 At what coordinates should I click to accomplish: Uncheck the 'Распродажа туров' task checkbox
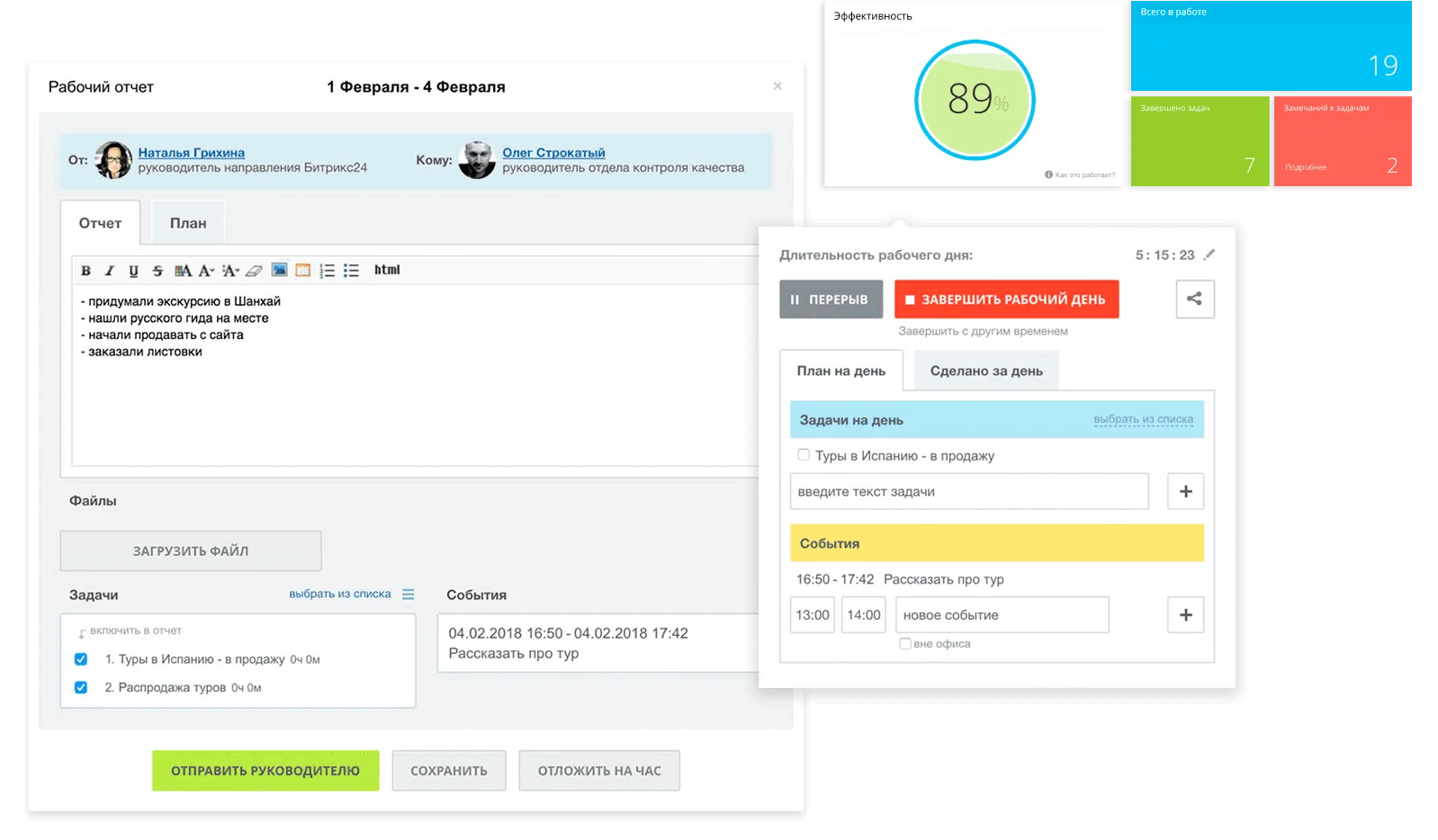tap(81, 687)
